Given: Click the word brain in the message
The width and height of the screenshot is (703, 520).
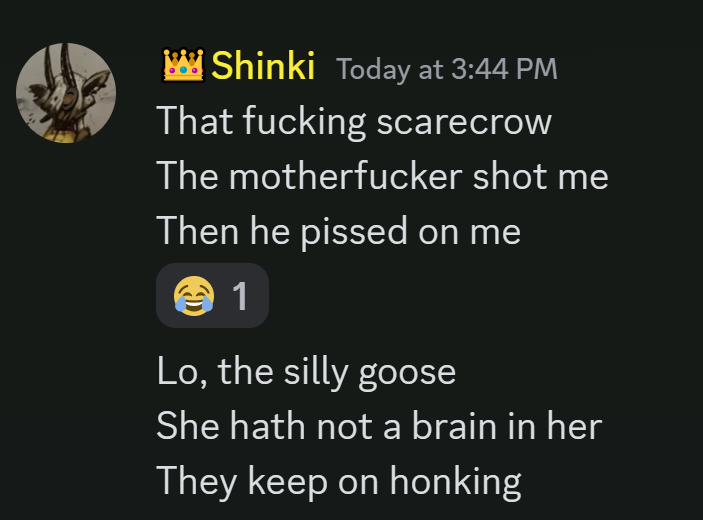Looking at the screenshot, I should pos(454,426).
